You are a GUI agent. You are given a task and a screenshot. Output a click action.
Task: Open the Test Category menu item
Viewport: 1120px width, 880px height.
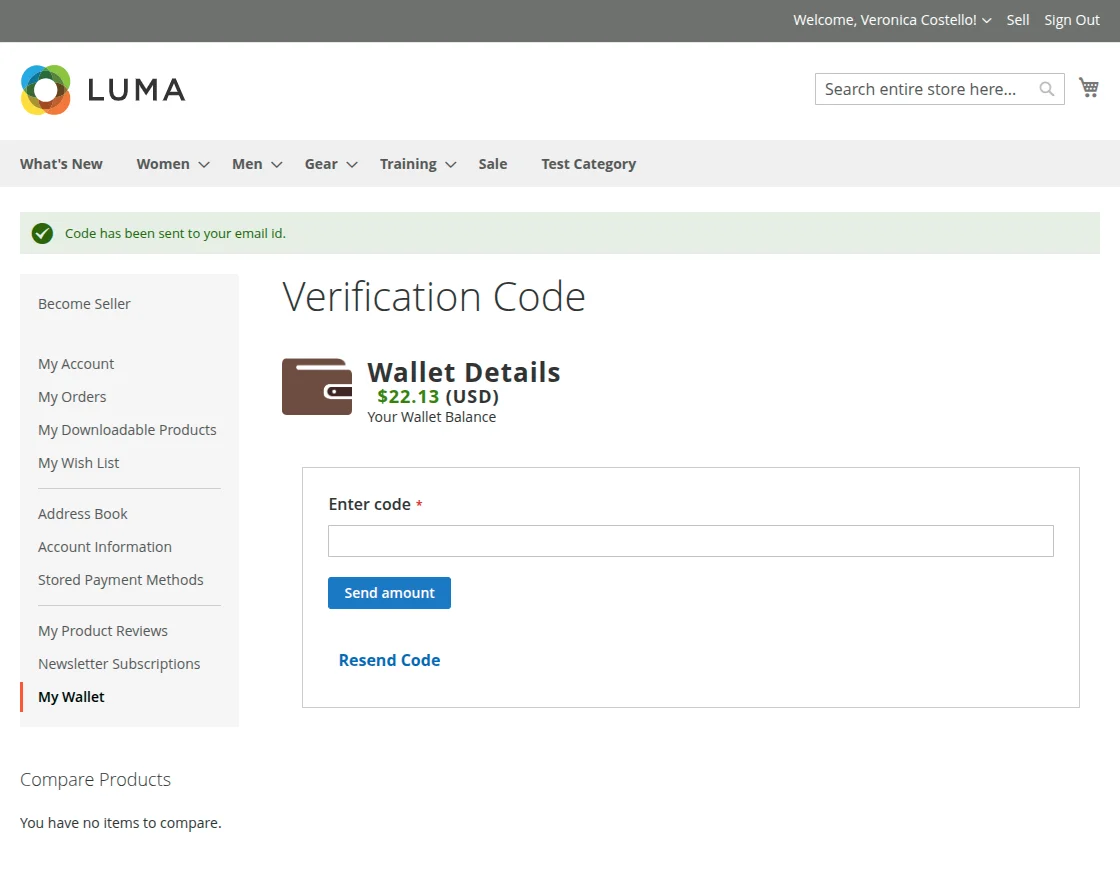588,163
